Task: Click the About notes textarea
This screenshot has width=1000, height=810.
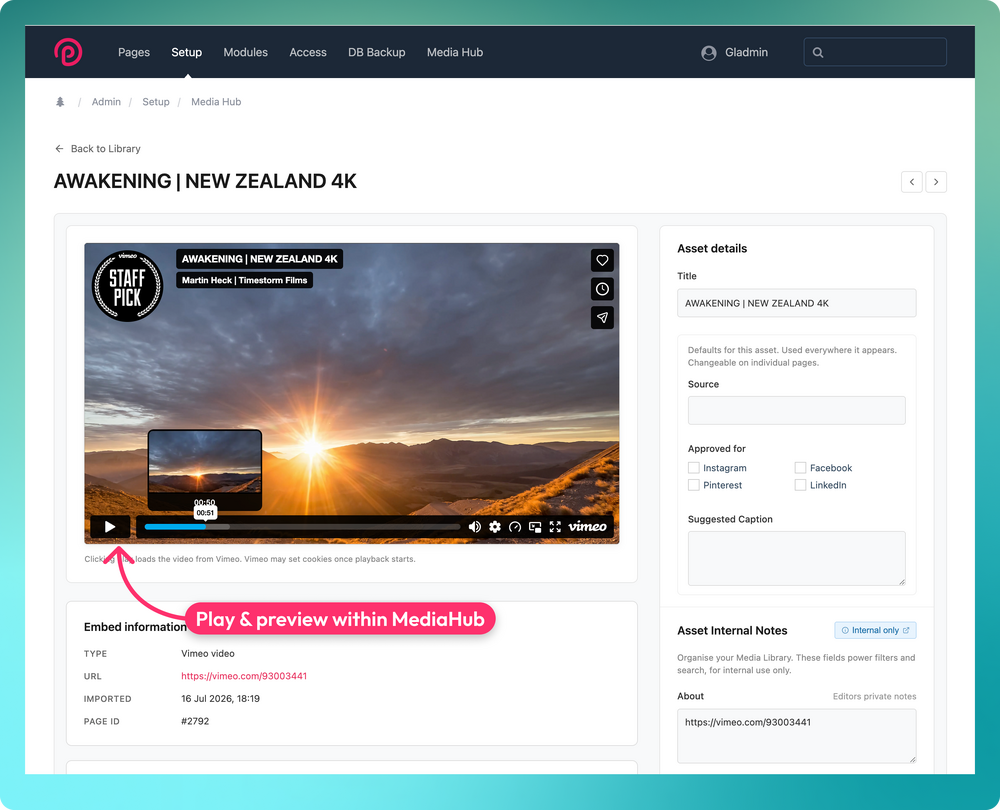Action: click(x=797, y=736)
